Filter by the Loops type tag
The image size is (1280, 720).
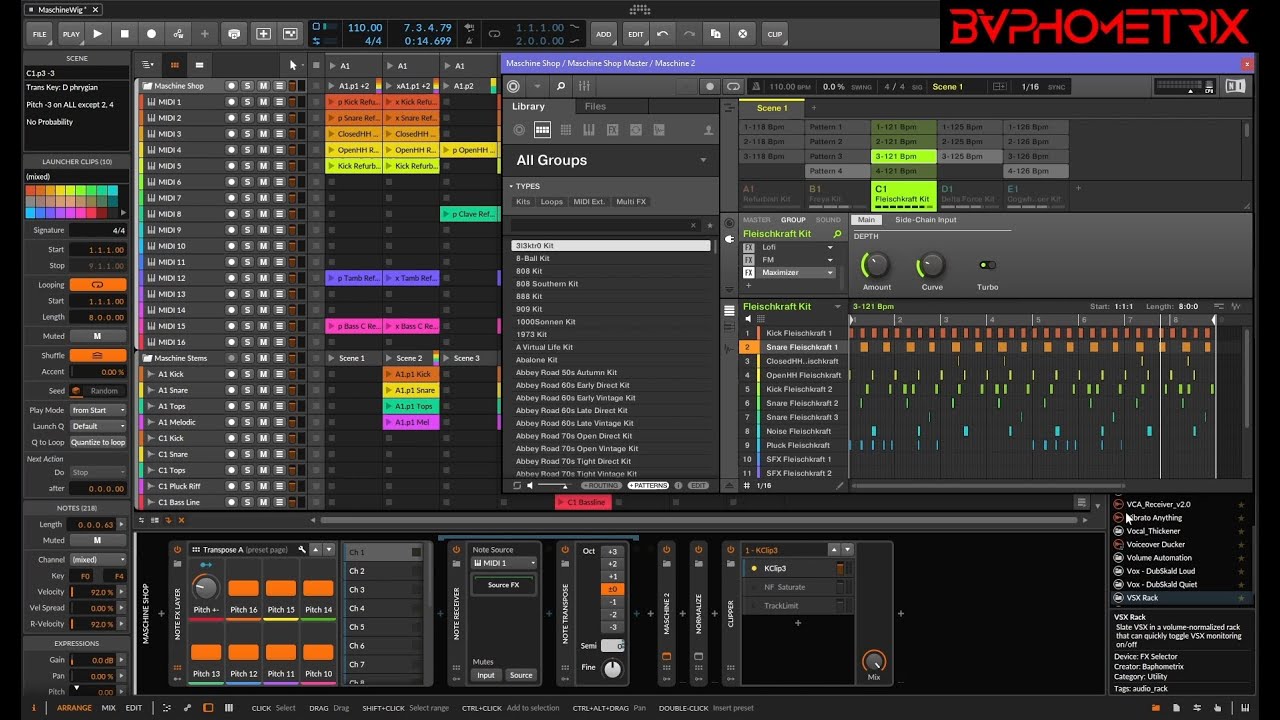(552, 202)
